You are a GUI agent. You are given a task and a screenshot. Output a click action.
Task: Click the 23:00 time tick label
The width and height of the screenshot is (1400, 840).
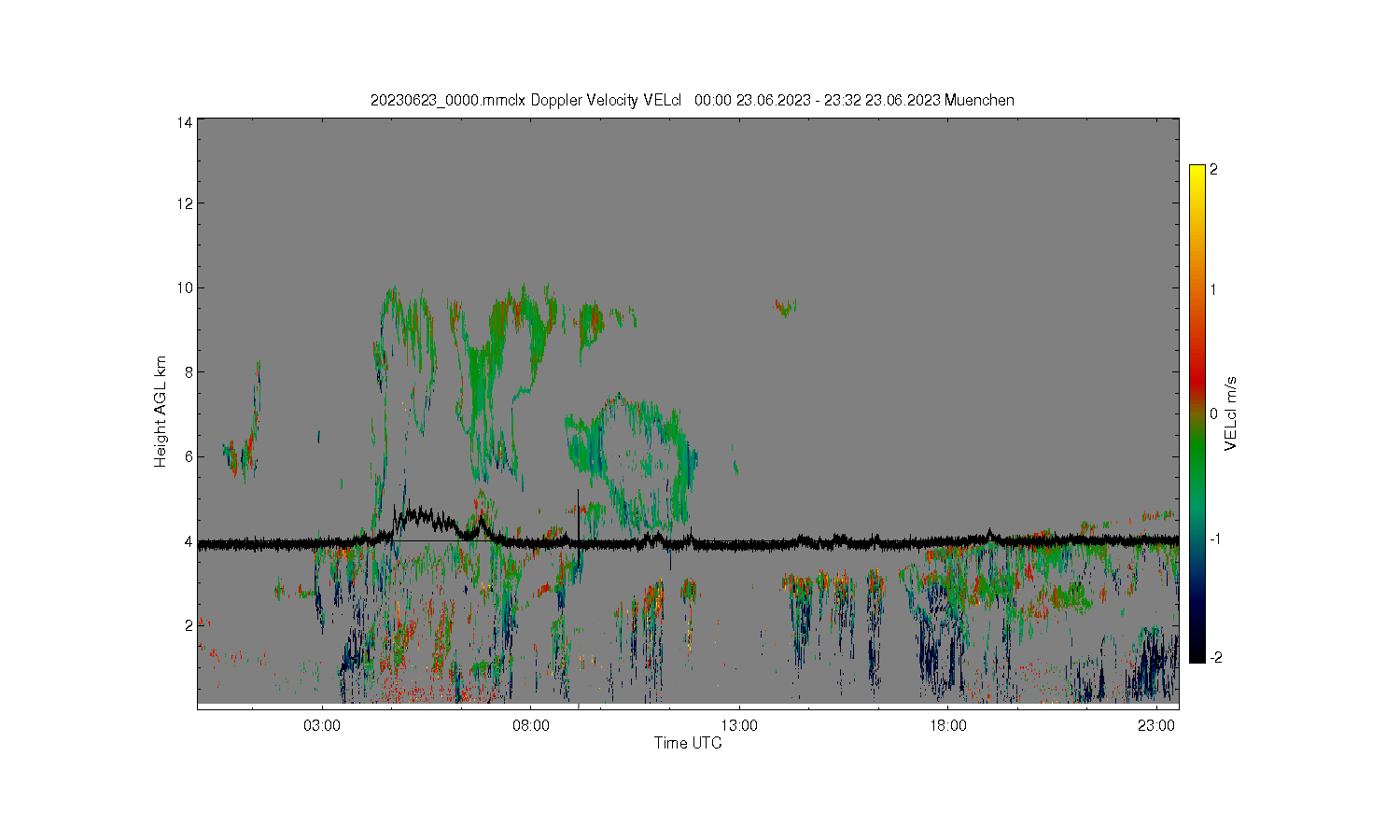coord(1156,725)
